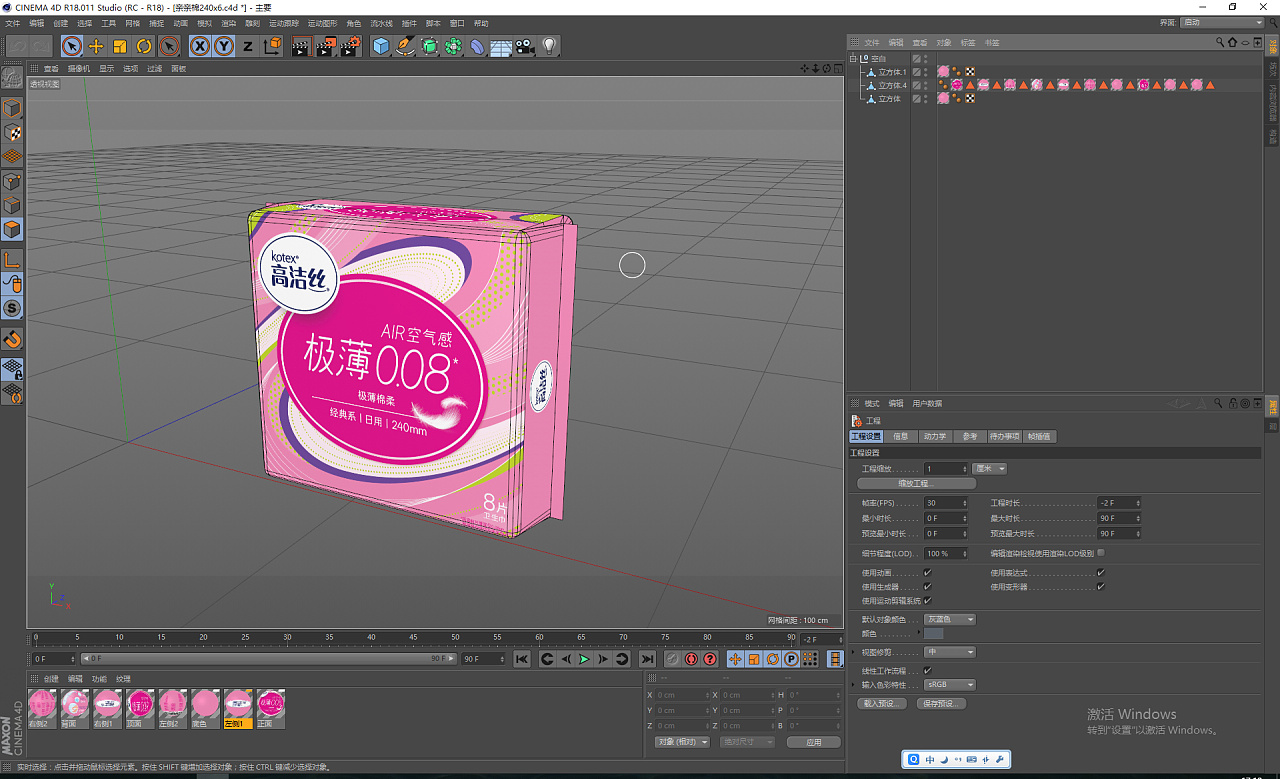Enable Polygons mode orange cube icon
Screen dimensions: 1280x779
point(12,229)
